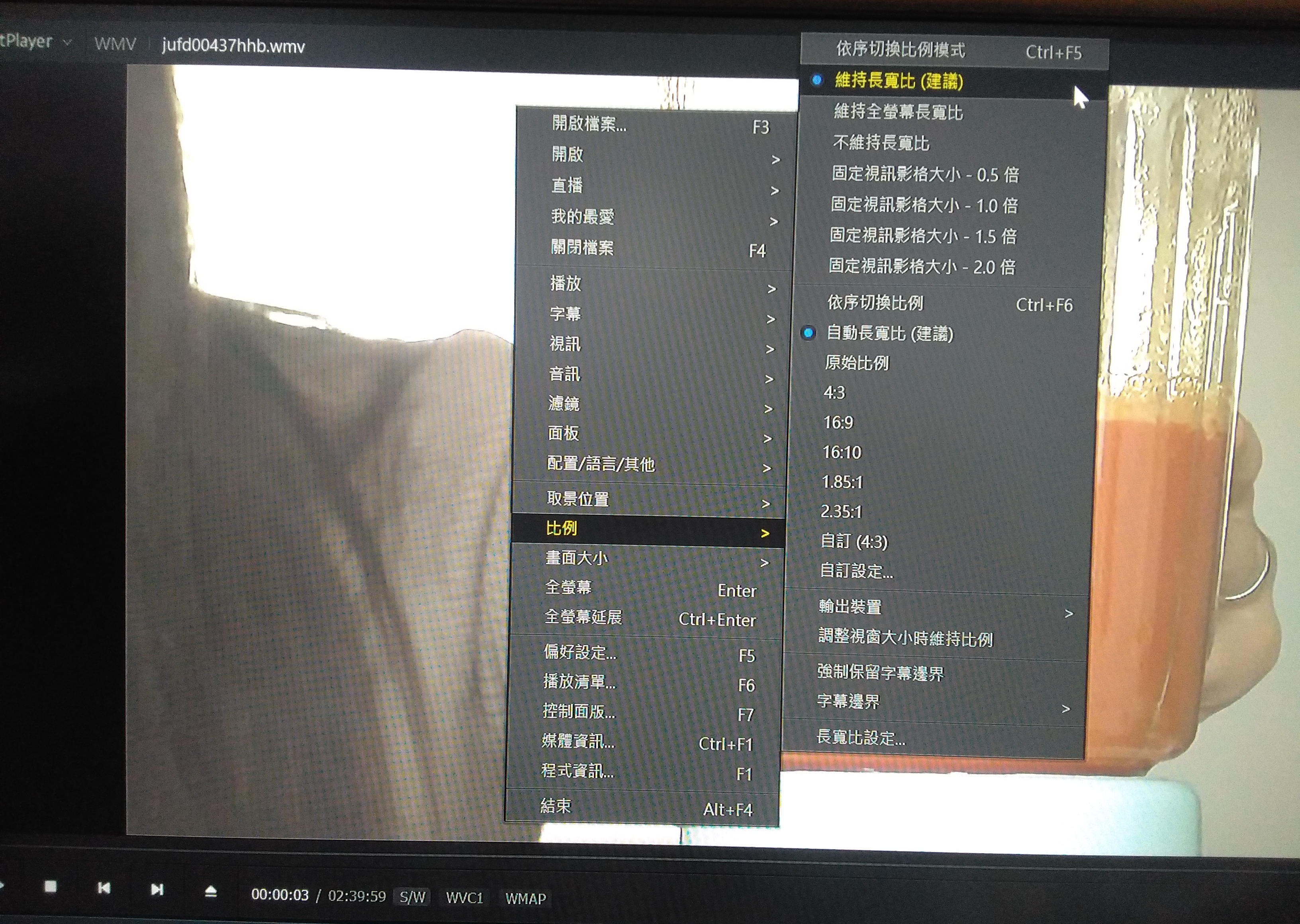Viewport: 1300px width, 924px height.
Task: Click the eject/open file icon
Action: point(211,891)
